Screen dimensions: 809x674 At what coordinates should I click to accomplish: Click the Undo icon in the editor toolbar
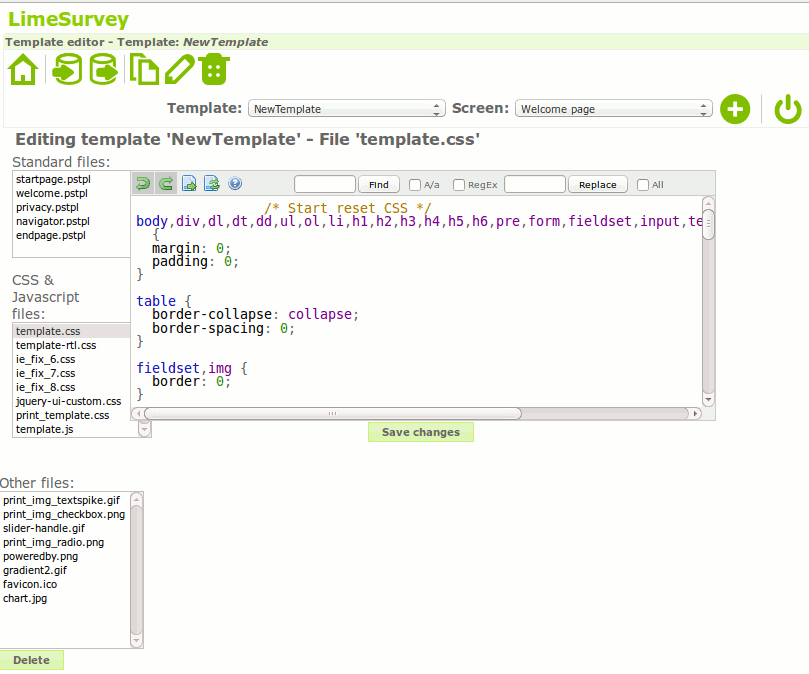point(143,184)
